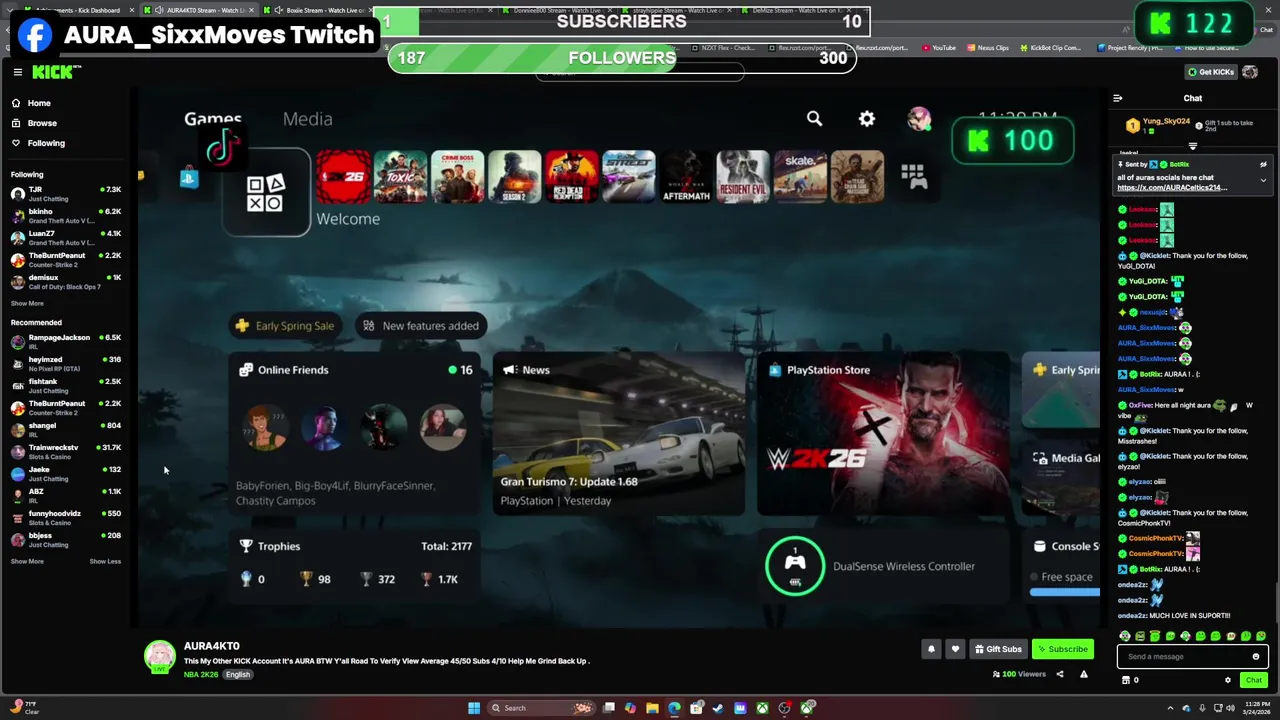Select the PlayStation Welcome tile

pyautogui.click(x=267, y=193)
